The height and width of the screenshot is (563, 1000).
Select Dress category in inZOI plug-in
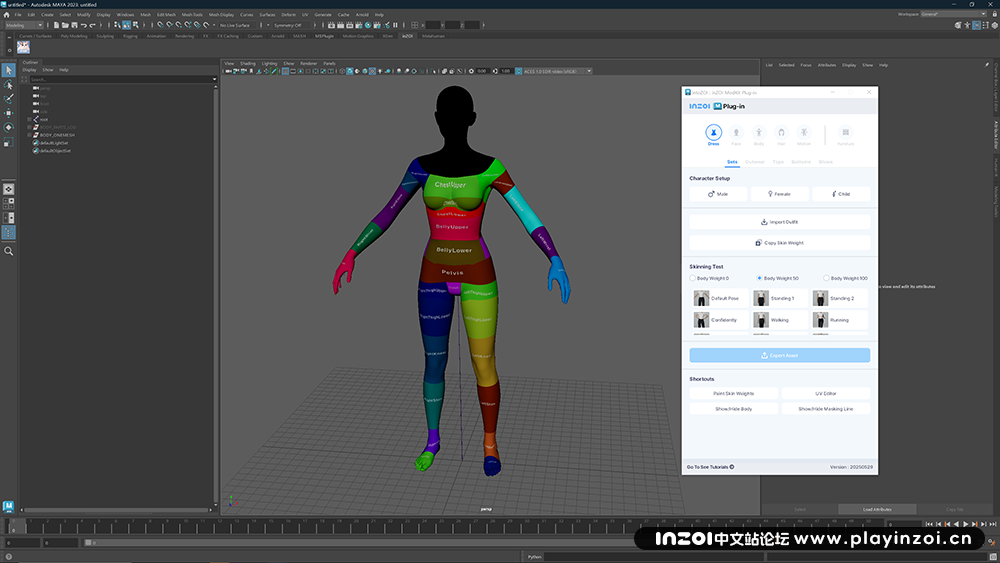[x=713, y=135]
